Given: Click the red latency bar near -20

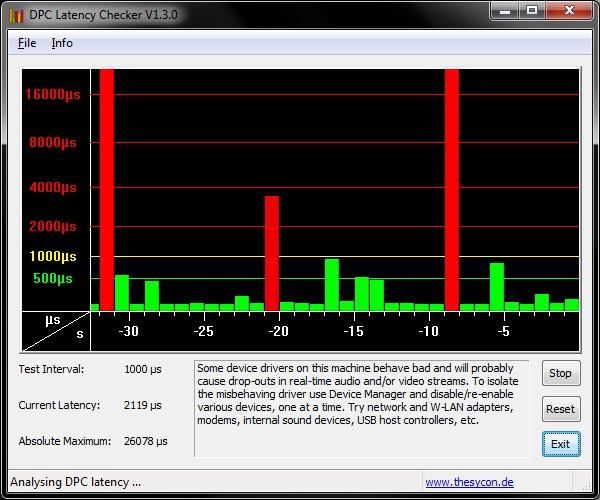Looking at the screenshot, I should coord(272,253).
